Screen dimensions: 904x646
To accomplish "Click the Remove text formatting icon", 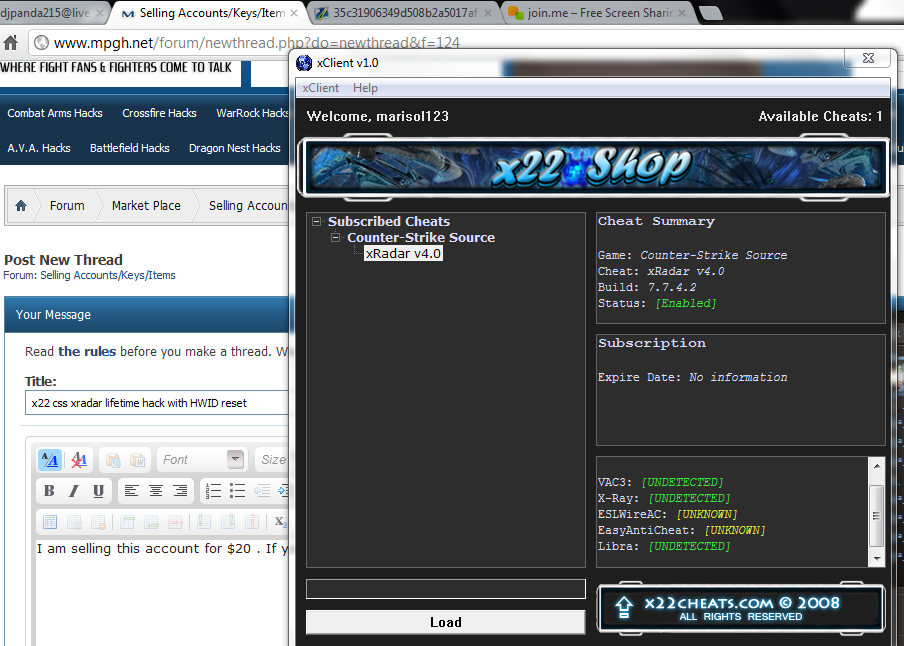I will (79, 460).
